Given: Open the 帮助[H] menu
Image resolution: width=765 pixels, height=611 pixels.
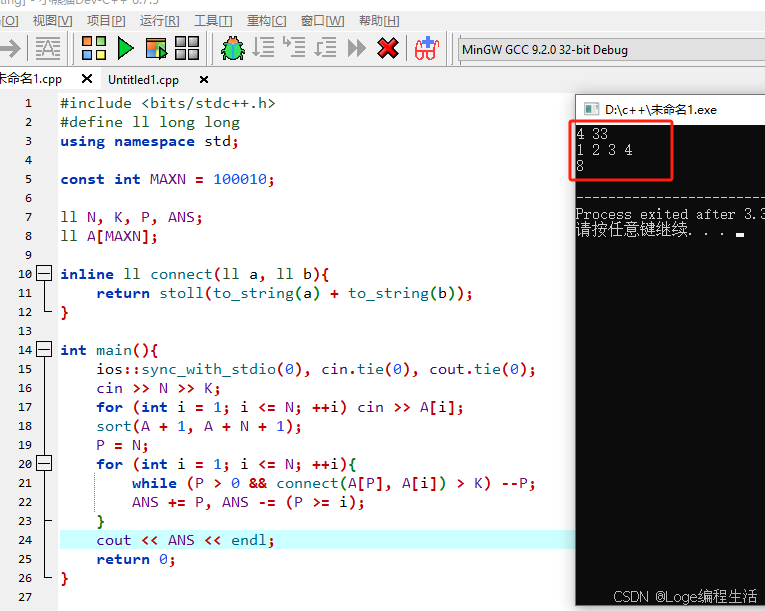Looking at the screenshot, I should (x=379, y=21).
